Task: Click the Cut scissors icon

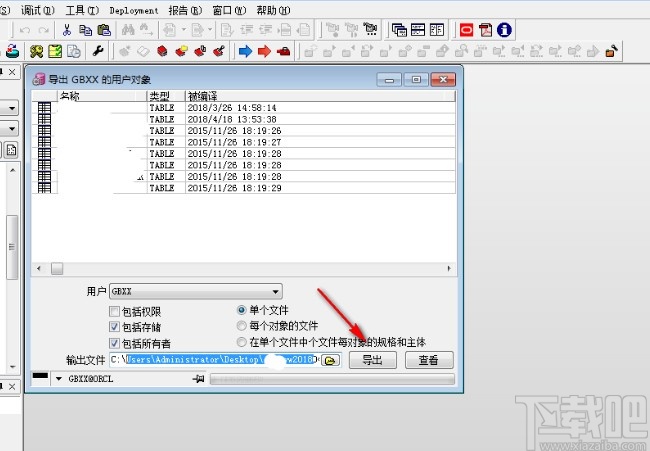Action: 66,30
